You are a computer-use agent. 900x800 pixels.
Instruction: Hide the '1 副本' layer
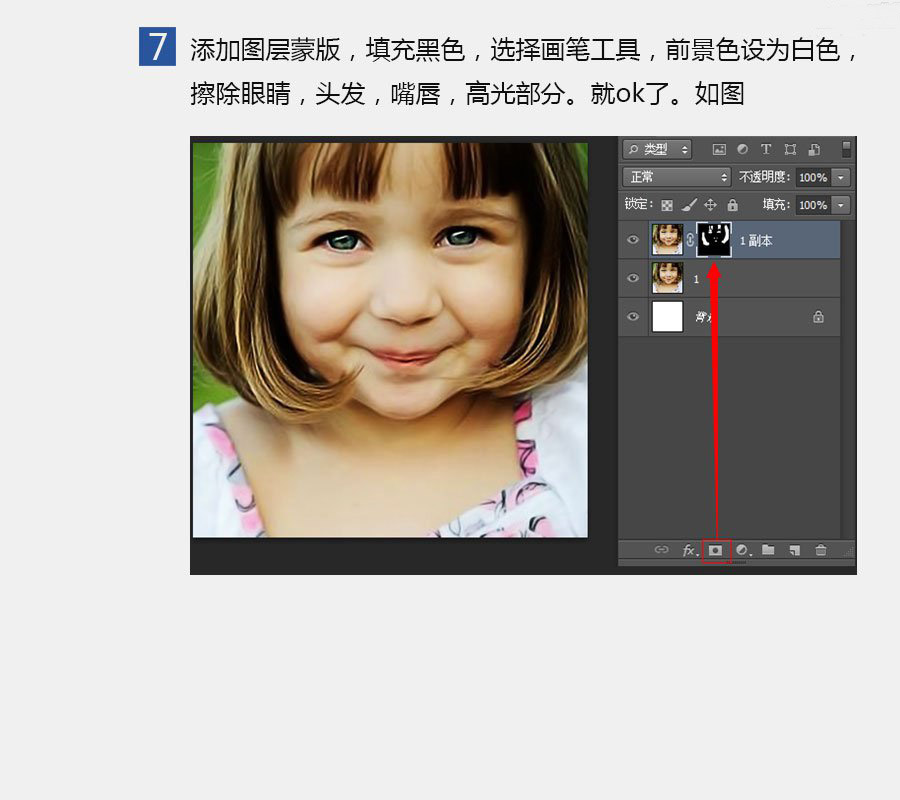click(x=632, y=240)
